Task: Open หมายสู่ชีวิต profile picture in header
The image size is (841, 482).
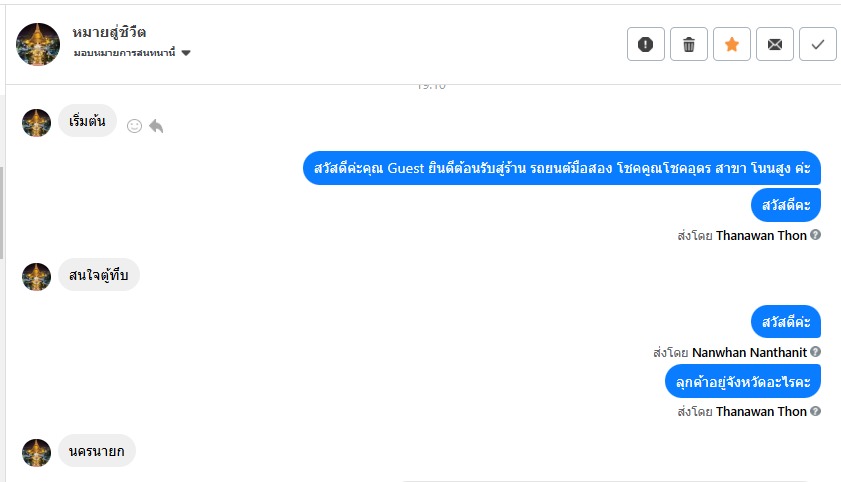Action: coord(38,44)
